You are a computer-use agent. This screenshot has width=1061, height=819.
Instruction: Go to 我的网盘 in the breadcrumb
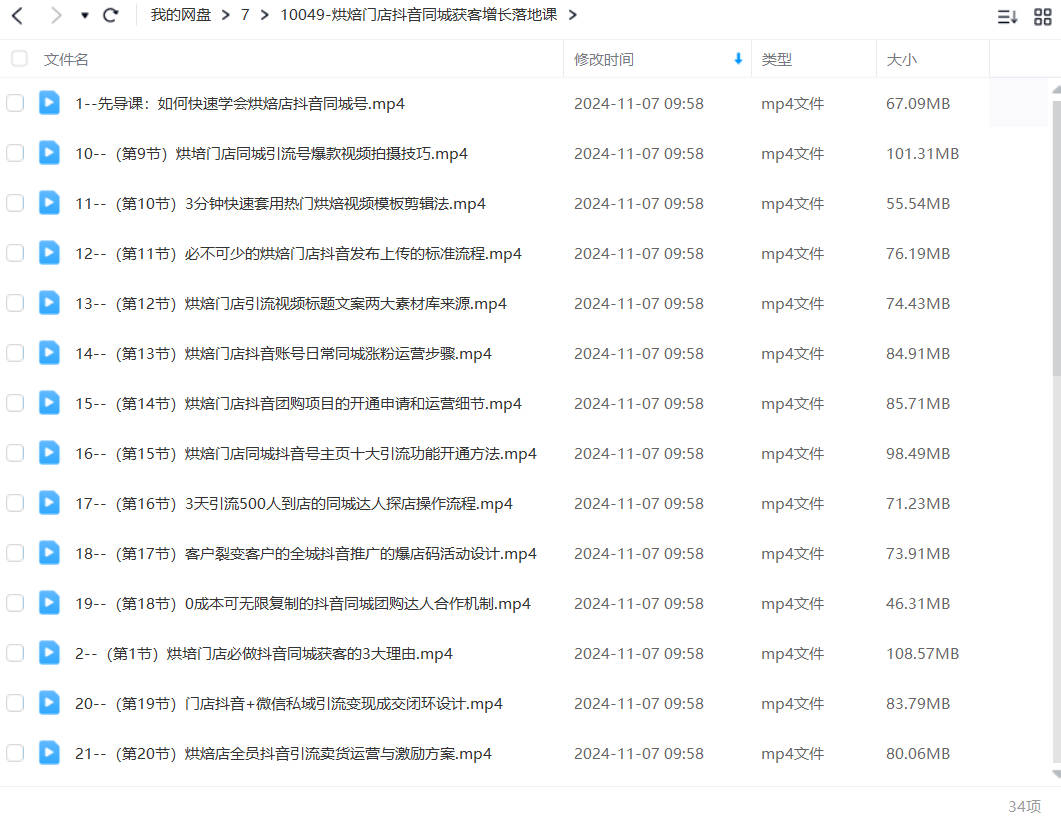[x=181, y=15]
